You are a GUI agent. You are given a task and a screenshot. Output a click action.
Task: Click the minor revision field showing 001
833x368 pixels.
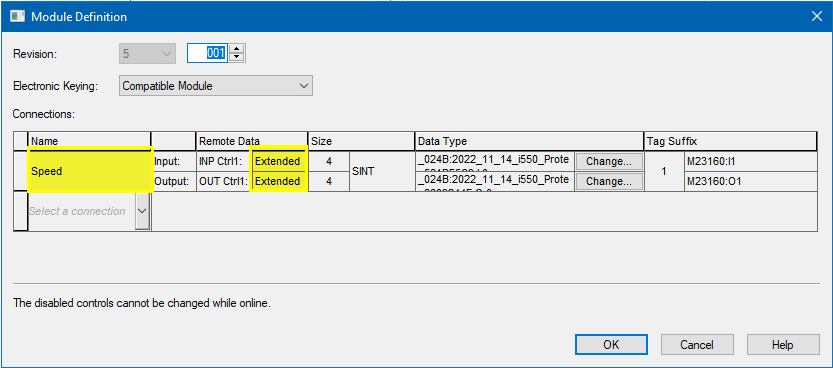pyautogui.click(x=208, y=53)
